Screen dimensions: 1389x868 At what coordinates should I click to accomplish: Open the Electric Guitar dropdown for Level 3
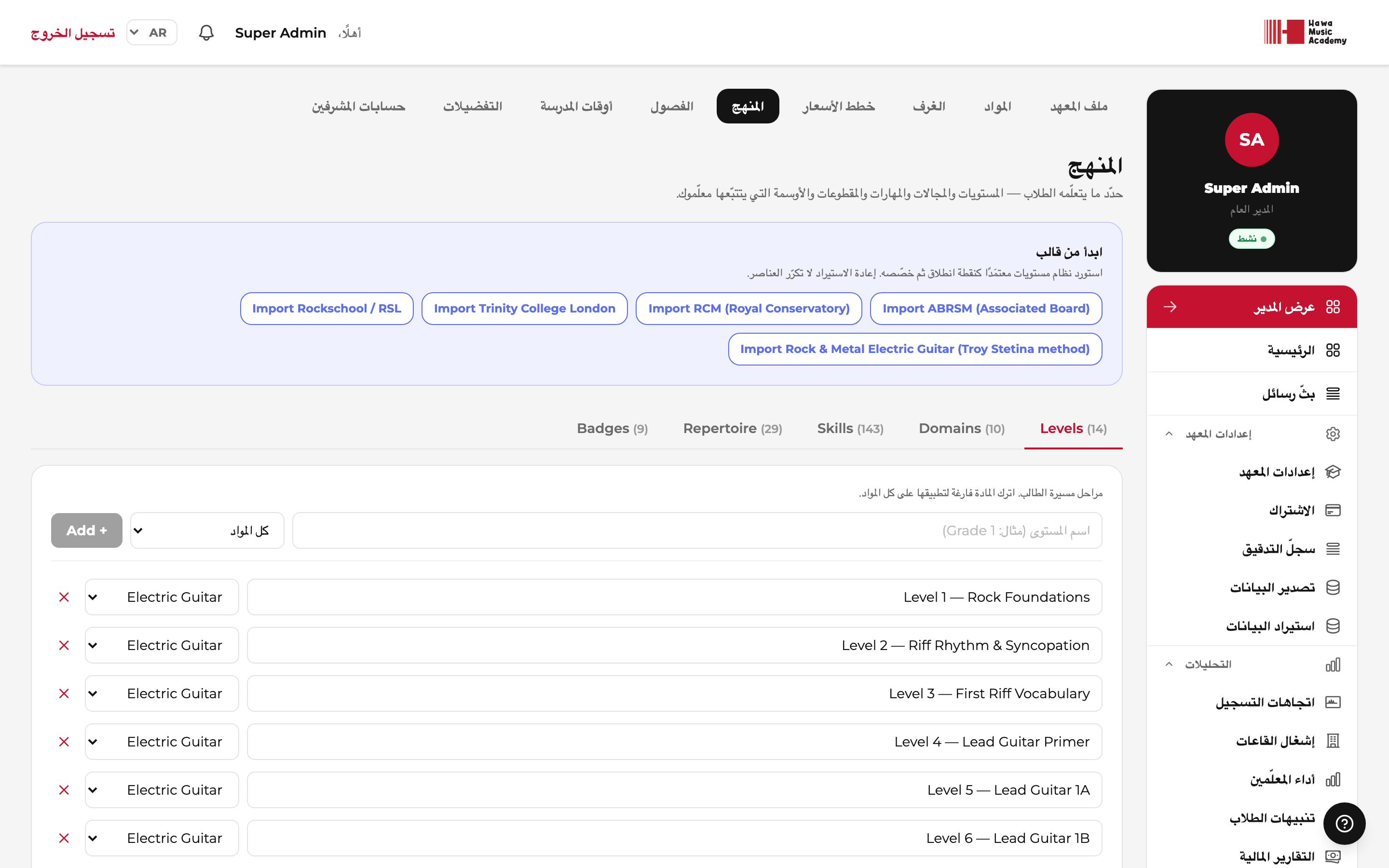(162, 693)
